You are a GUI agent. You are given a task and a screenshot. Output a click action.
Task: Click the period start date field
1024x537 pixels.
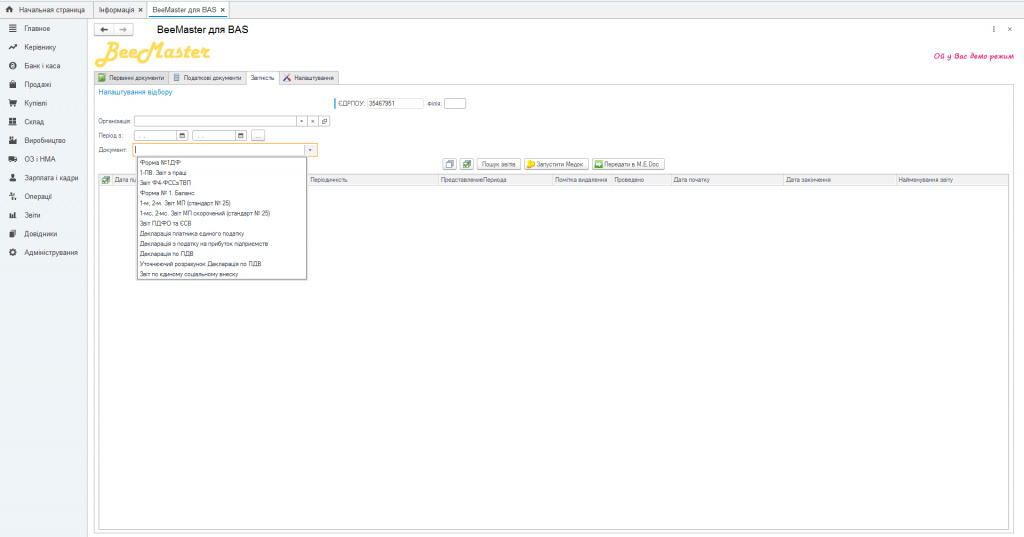(x=155, y=135)
